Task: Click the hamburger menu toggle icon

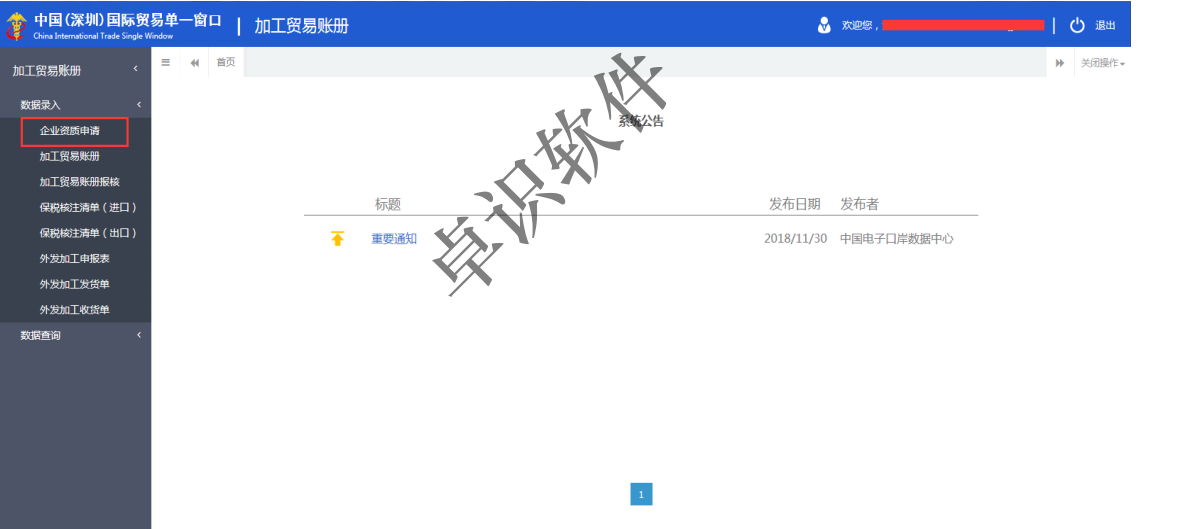Action: (165, 62)
